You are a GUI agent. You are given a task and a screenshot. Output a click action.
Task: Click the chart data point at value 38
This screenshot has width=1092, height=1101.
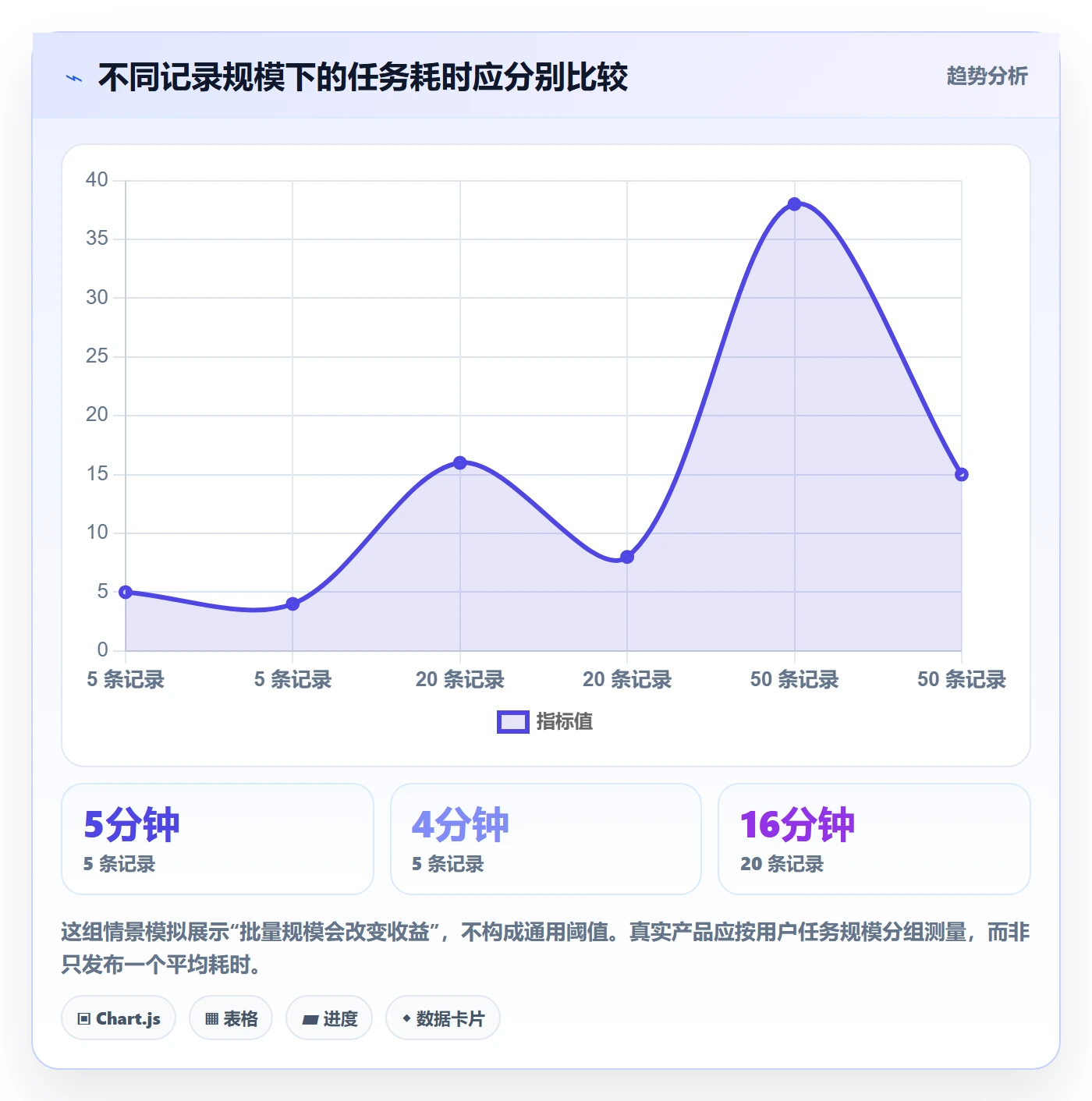click(x=794, y=204)
